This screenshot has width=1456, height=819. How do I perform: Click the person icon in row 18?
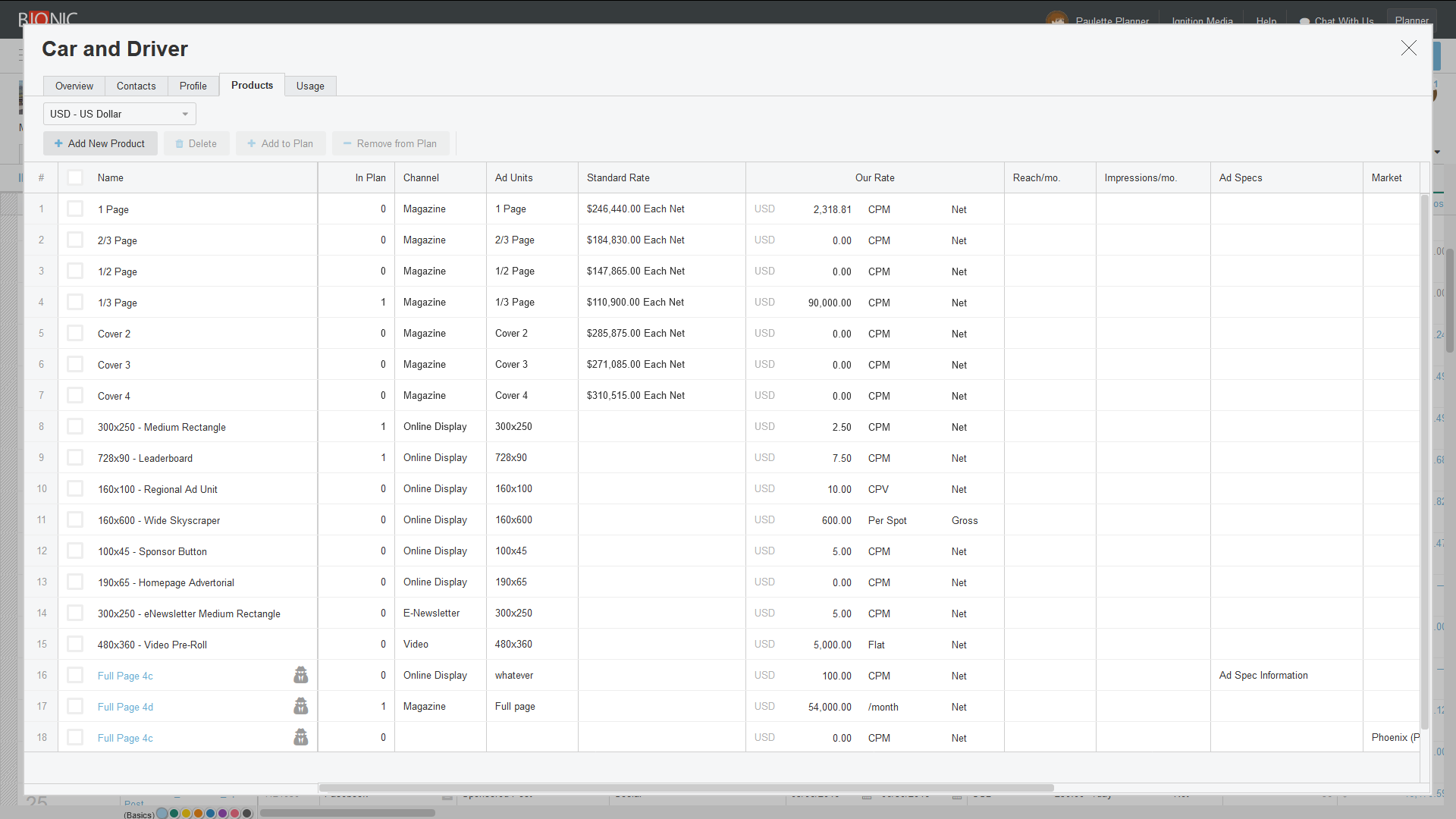[301, 737]
